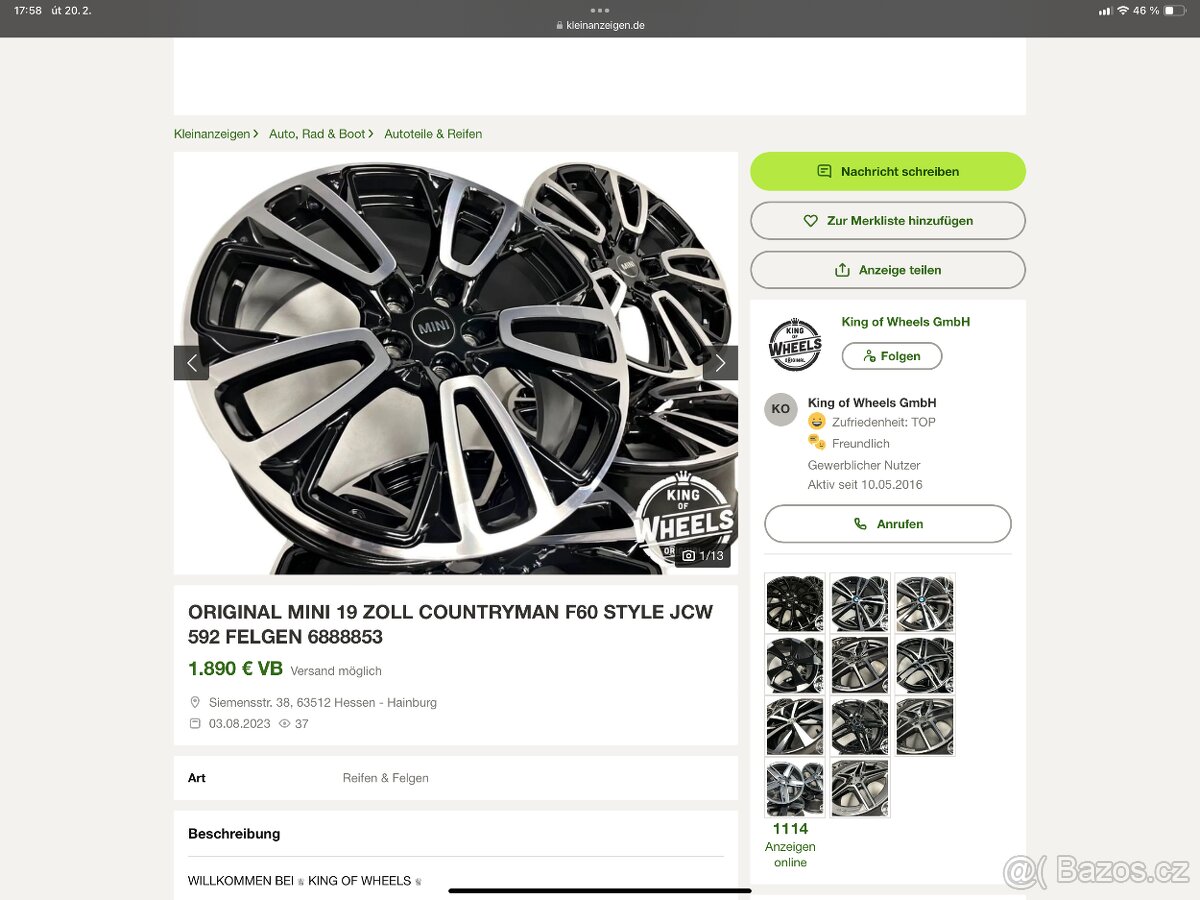The image size is (1200, 900).
Task: Add listing to Merkliste
Action: click(888, 221)
